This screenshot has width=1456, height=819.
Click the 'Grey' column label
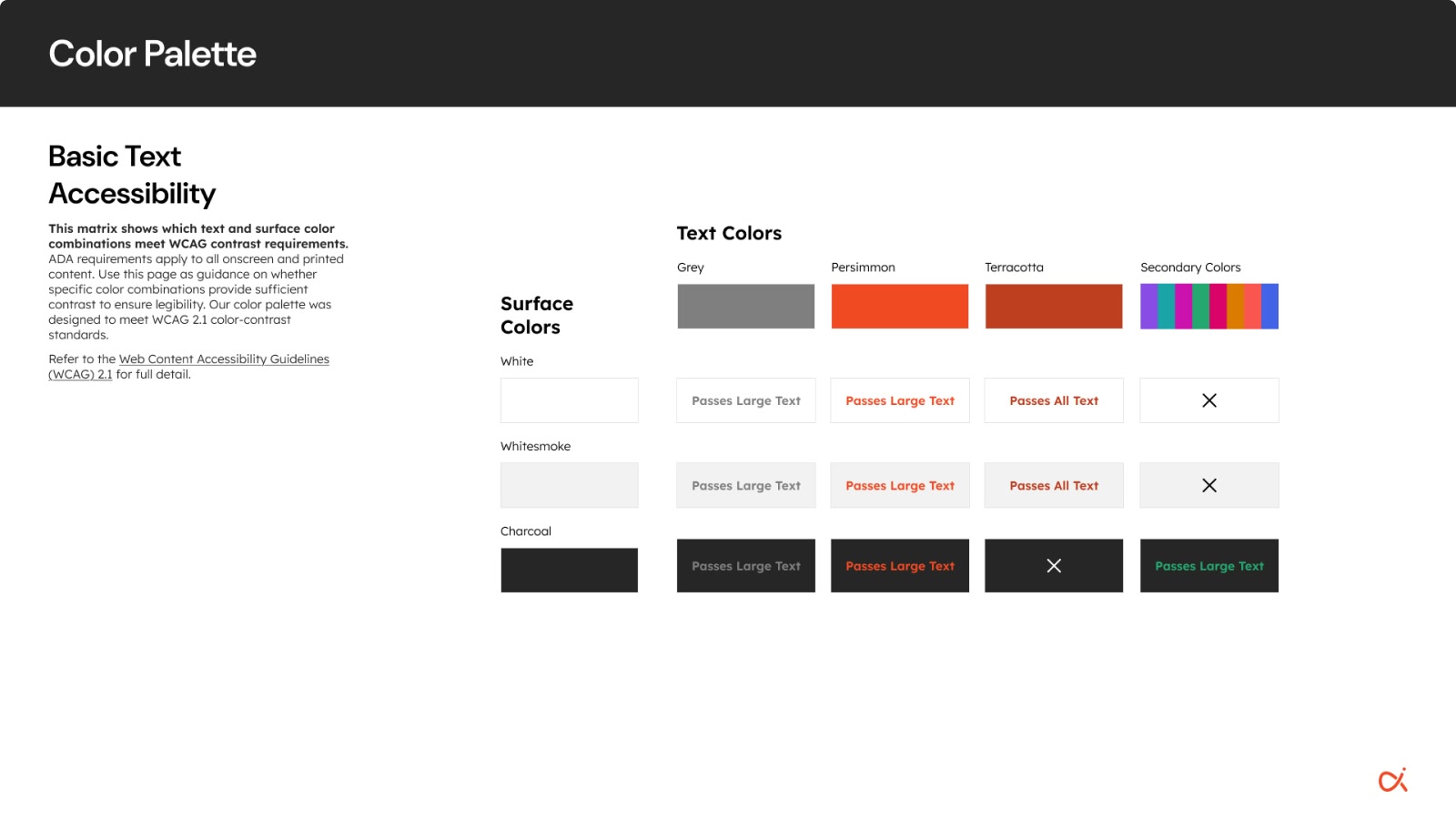pyautogui.click(x=691, y=268)
